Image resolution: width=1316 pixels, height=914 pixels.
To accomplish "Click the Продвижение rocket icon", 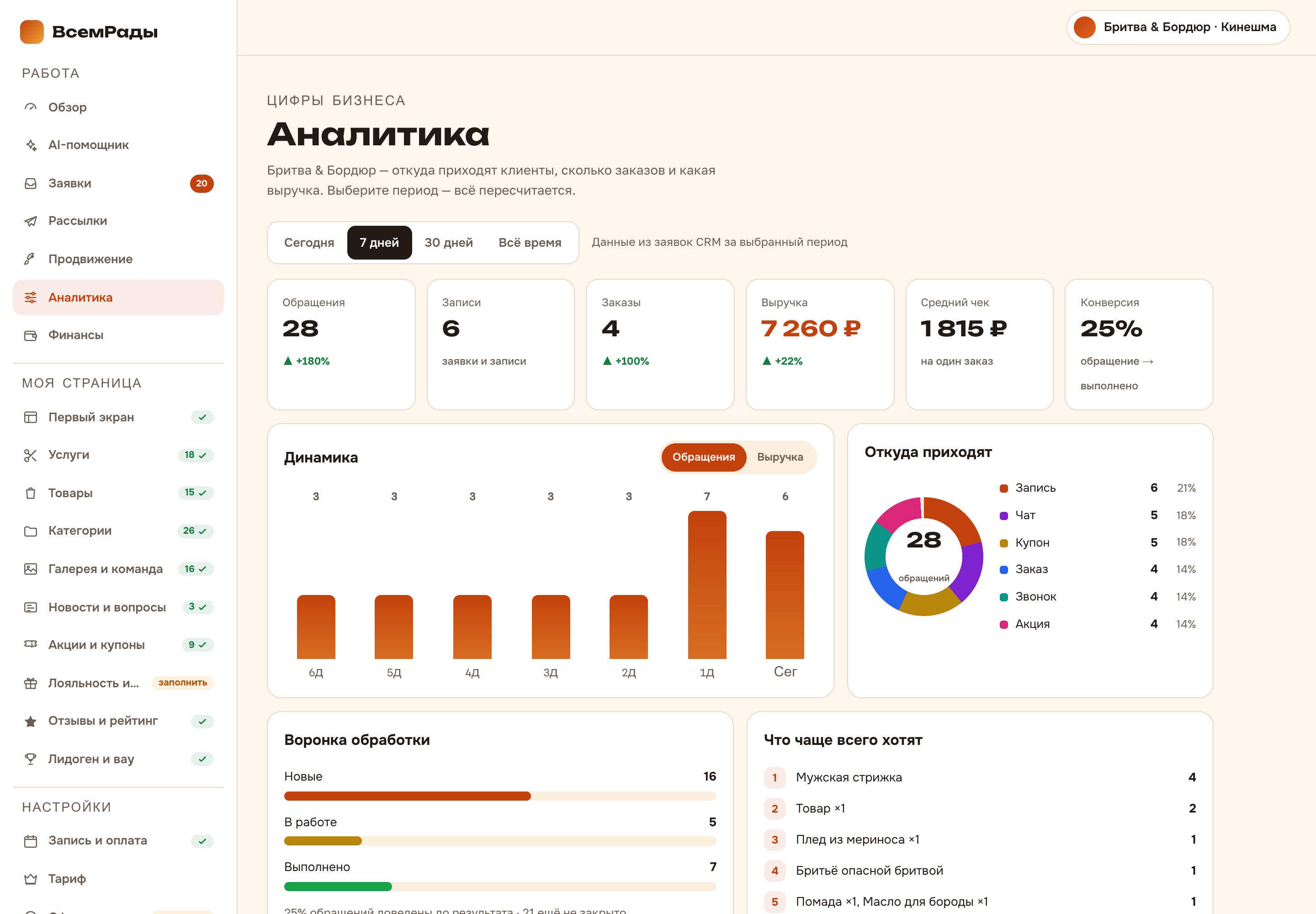I will point(31,259).
